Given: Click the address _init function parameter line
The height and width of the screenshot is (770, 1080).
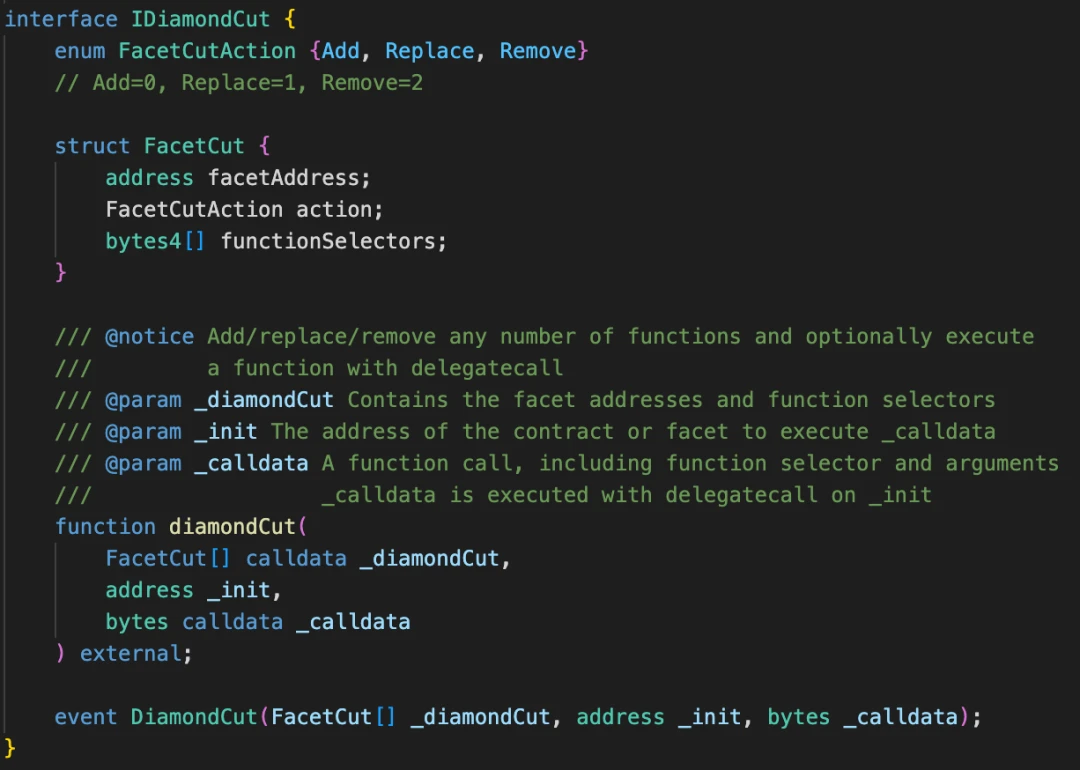Looking at the screenshot, I should (x=194, y=590).
